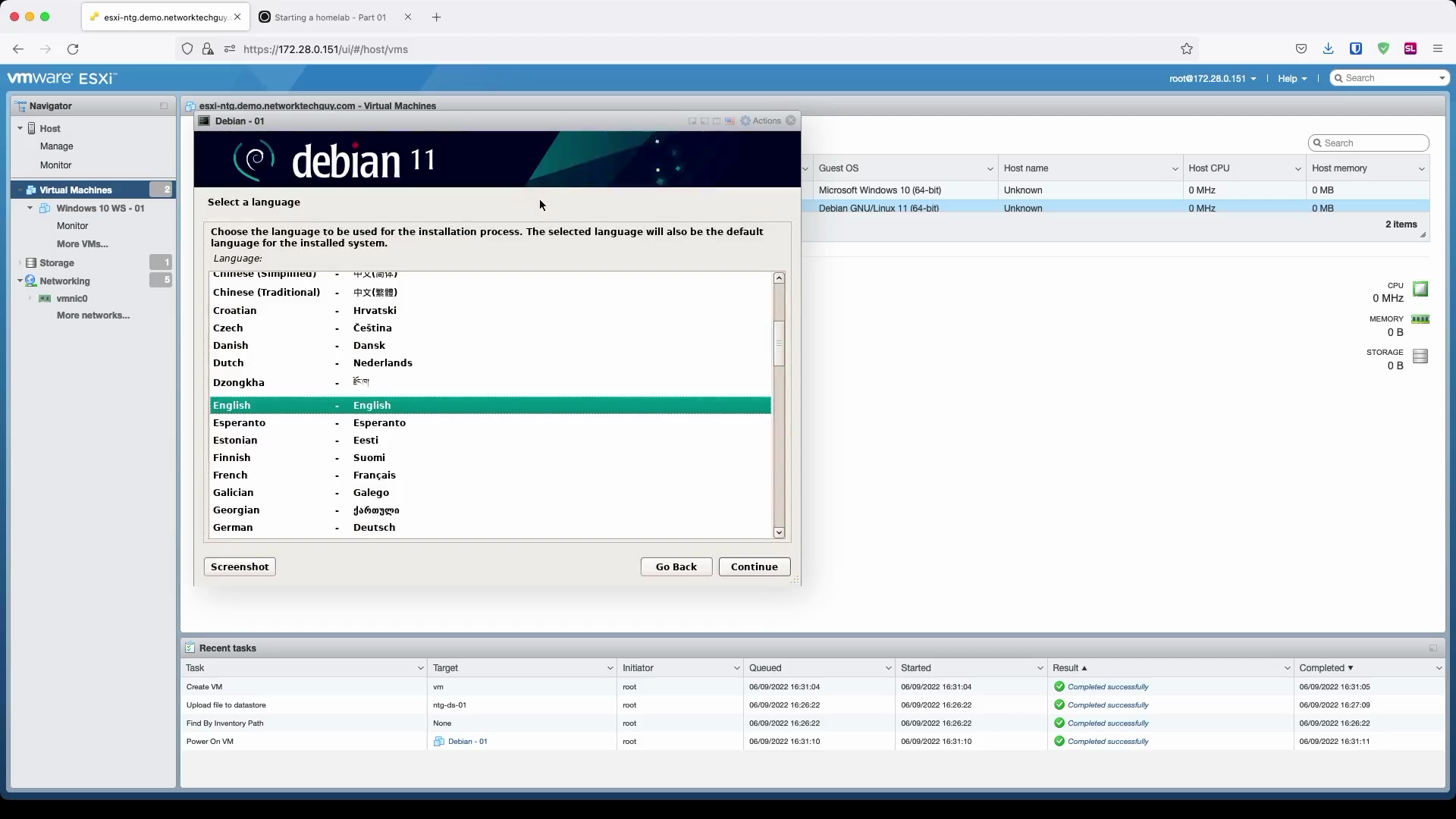Click the Go Back button in Debian installer

click(x=676, y=566)
